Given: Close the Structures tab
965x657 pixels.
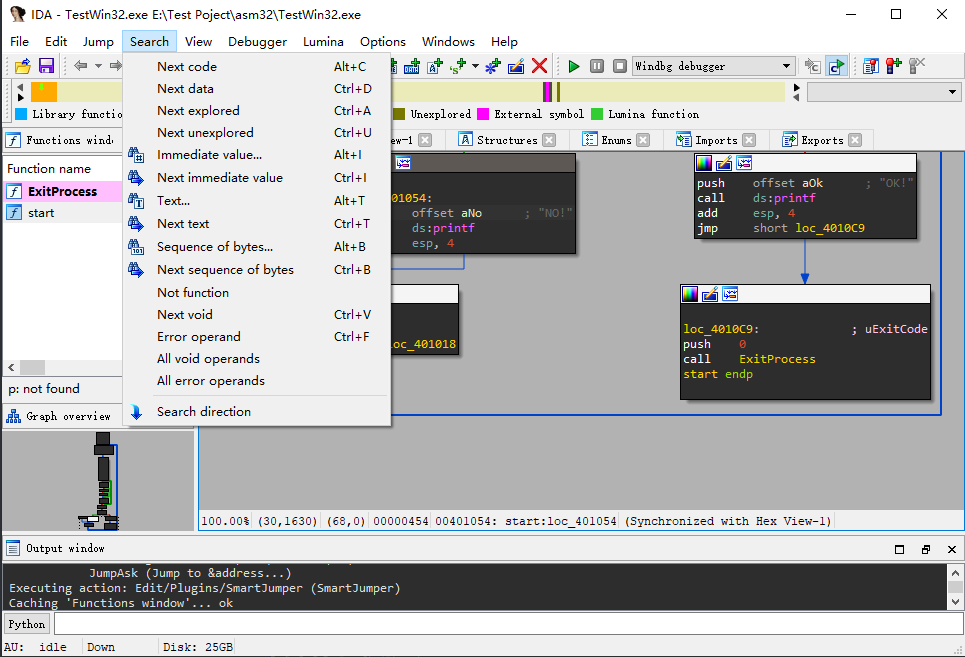Looking at the screenshot, I should click(549, 140).
